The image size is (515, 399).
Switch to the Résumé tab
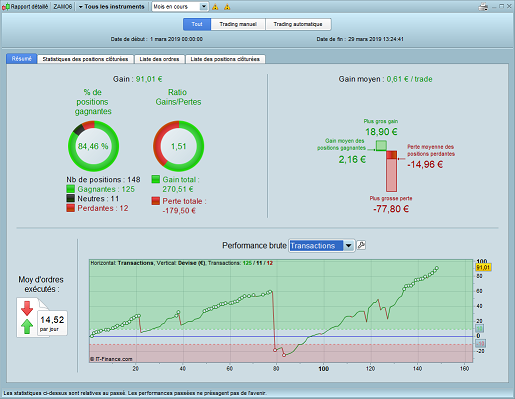[x=22, y=59]
